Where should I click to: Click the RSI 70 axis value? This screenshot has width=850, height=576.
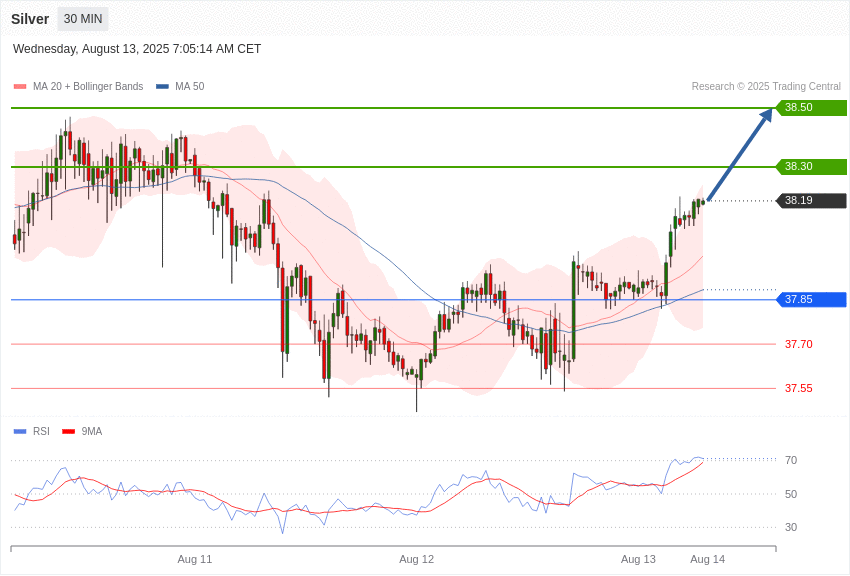coord(791,460)
